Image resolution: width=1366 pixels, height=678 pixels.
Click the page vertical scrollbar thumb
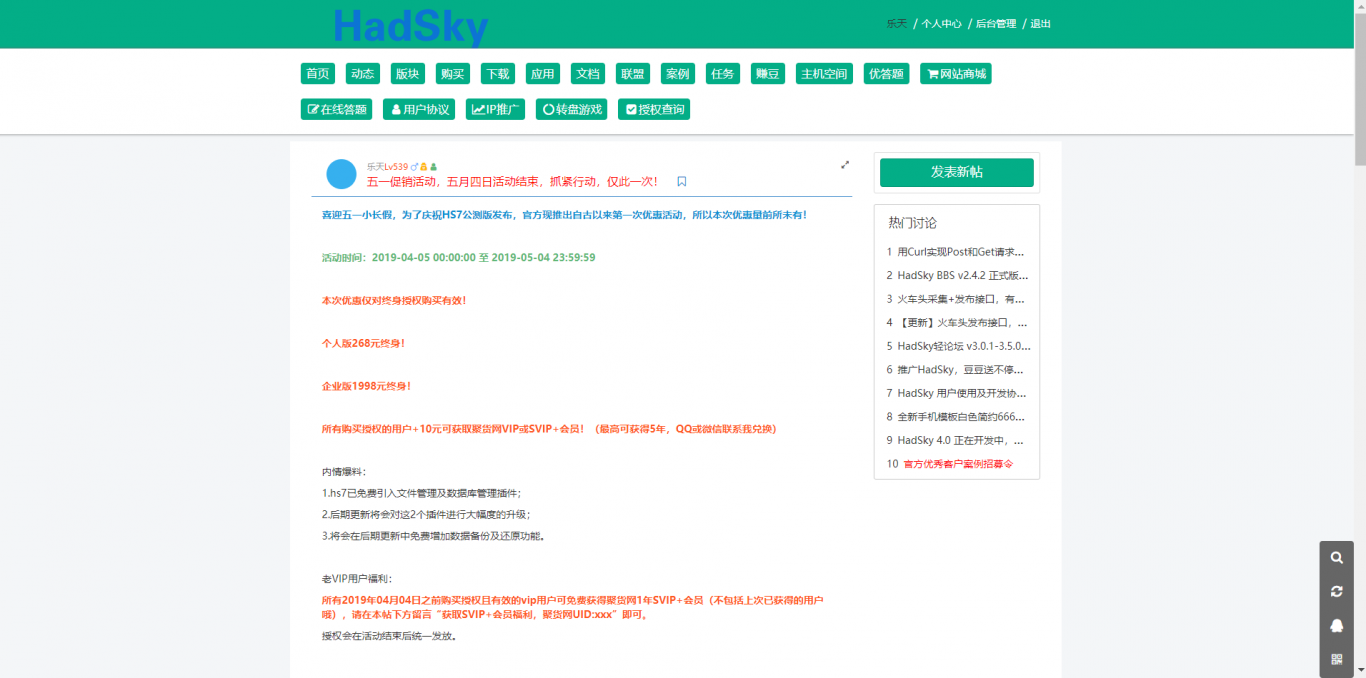1359,90
